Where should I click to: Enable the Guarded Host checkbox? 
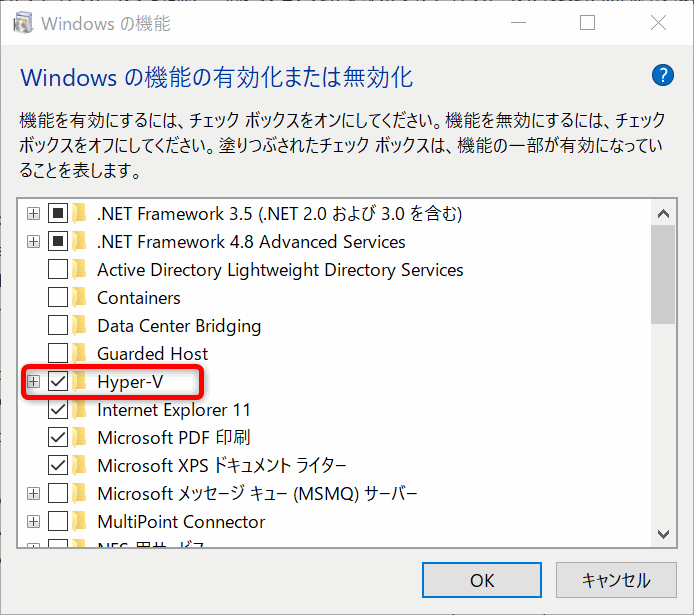point(58,354)
